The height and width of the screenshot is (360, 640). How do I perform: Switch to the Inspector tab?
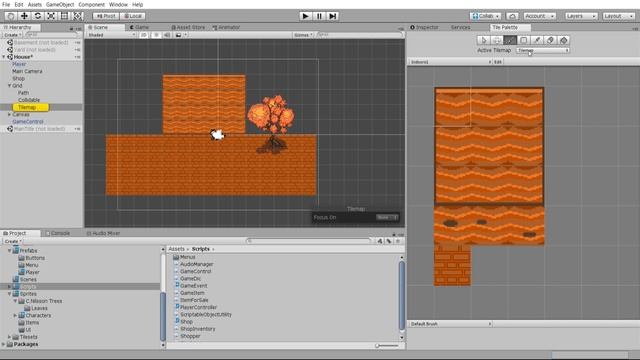[424, 27]
